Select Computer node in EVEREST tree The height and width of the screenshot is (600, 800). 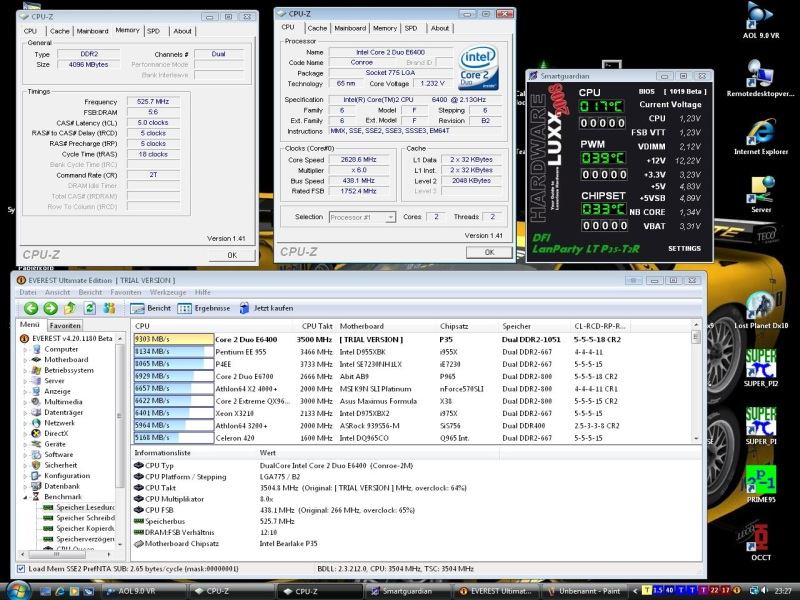coord(61,349)
